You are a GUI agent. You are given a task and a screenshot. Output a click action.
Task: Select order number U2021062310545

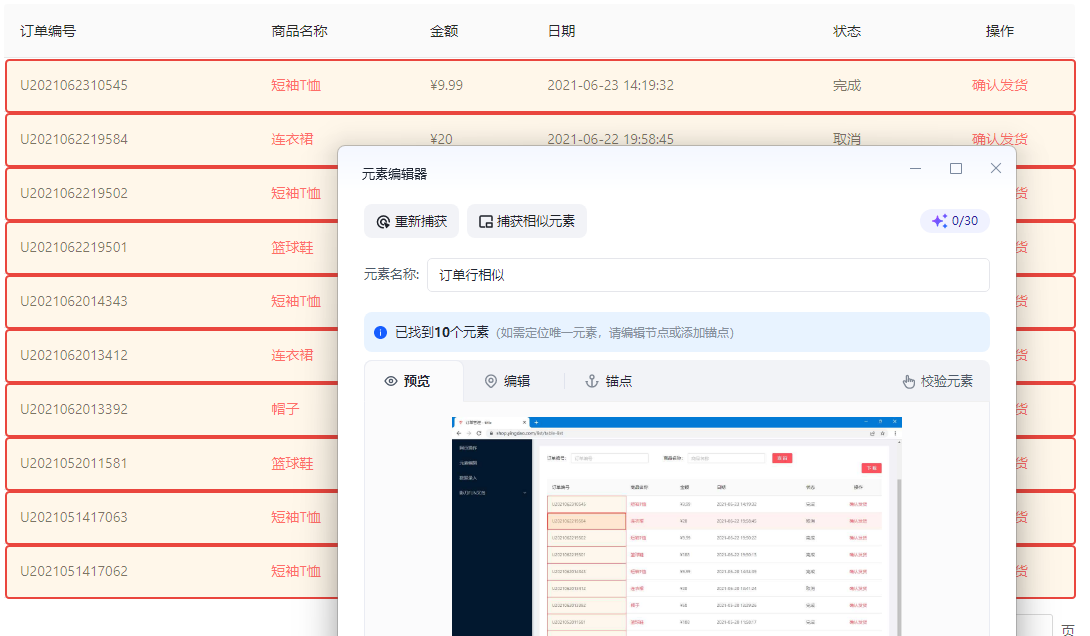(74, 85)
